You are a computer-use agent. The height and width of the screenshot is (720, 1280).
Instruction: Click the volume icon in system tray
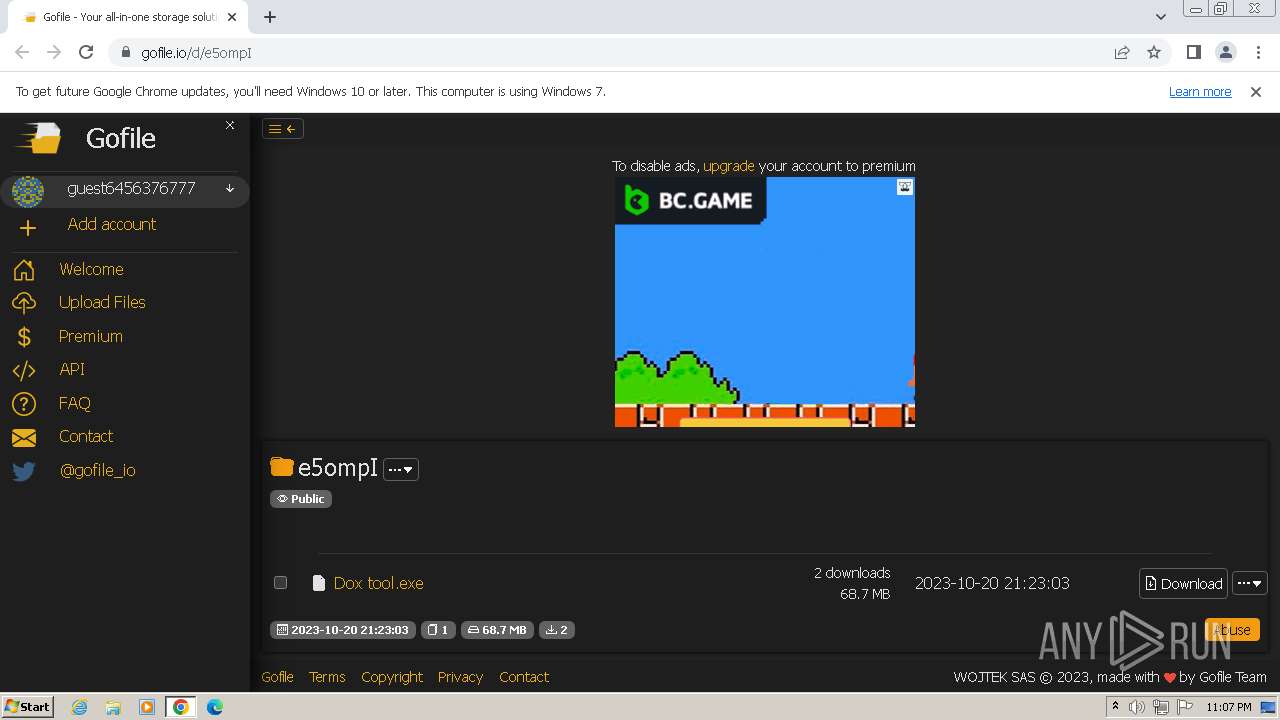click(1137, 707)
